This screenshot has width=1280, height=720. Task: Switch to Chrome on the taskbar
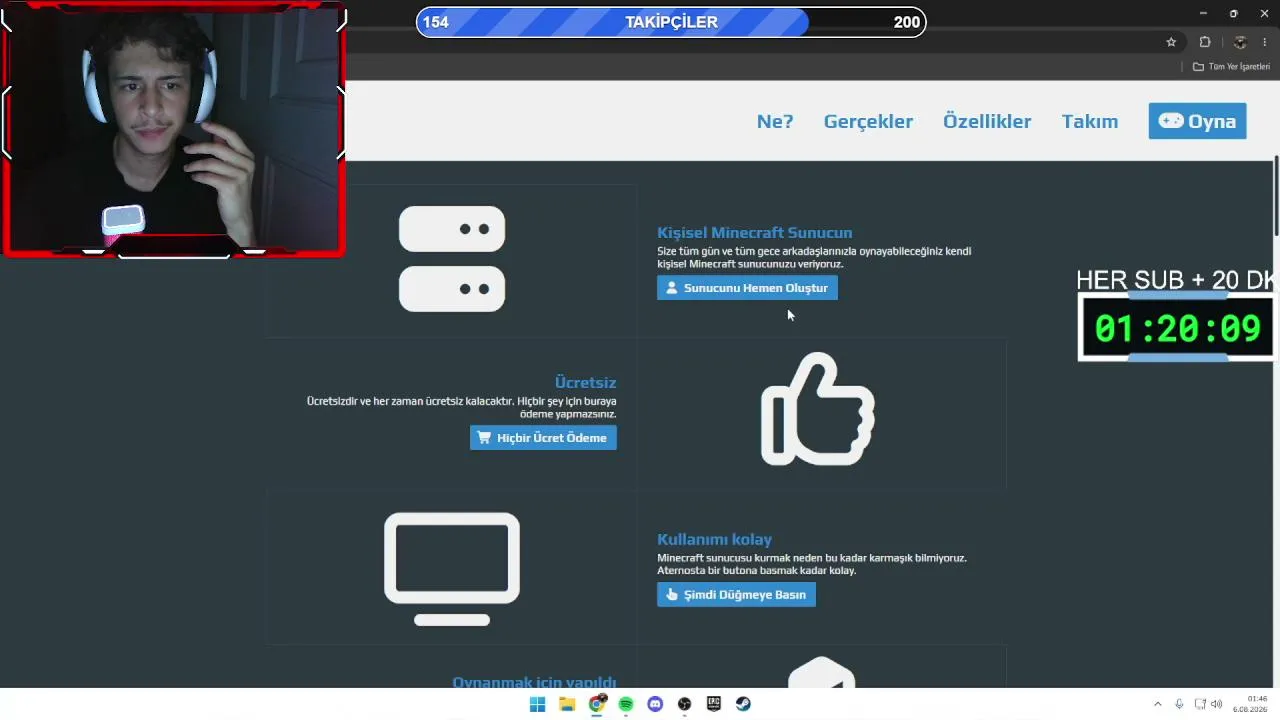[596, 704]
